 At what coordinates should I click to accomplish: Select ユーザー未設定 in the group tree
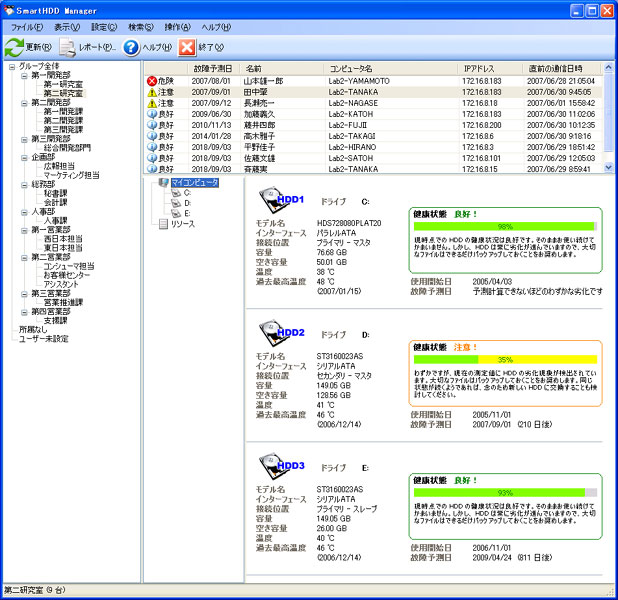coord(43,339)
